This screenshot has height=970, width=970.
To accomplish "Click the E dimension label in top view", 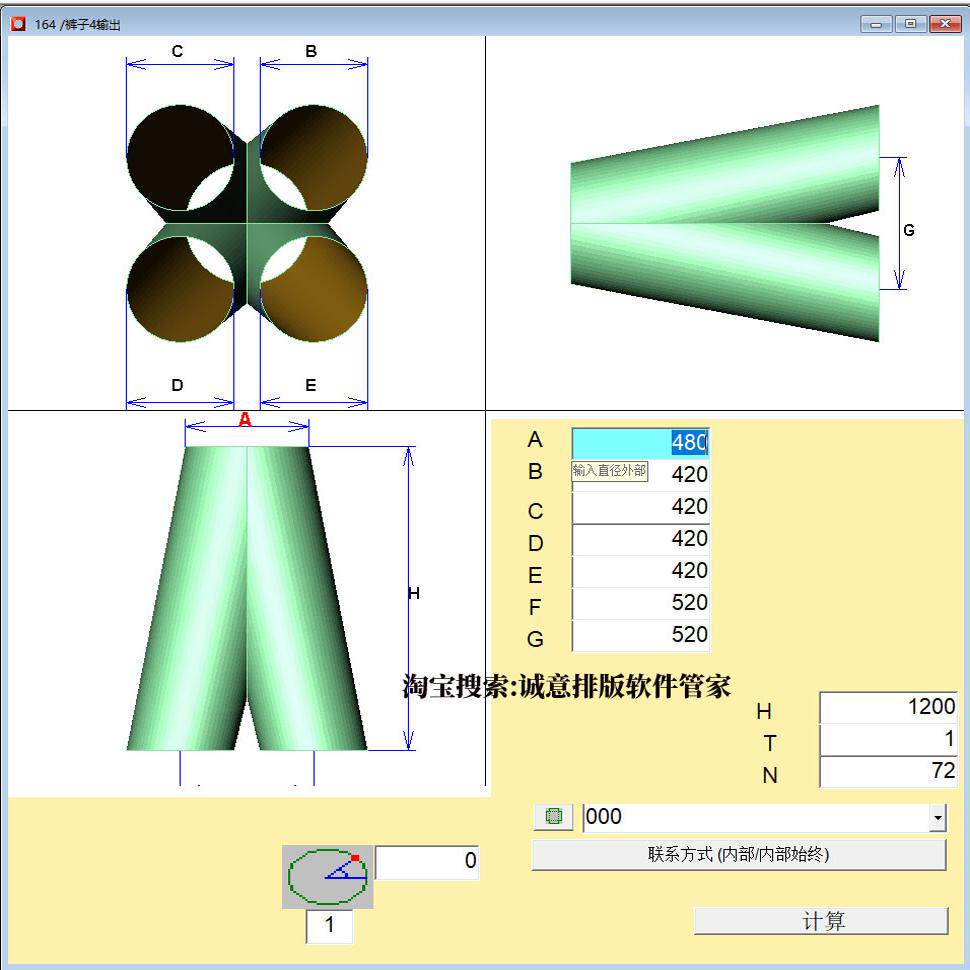I will 311,385.
